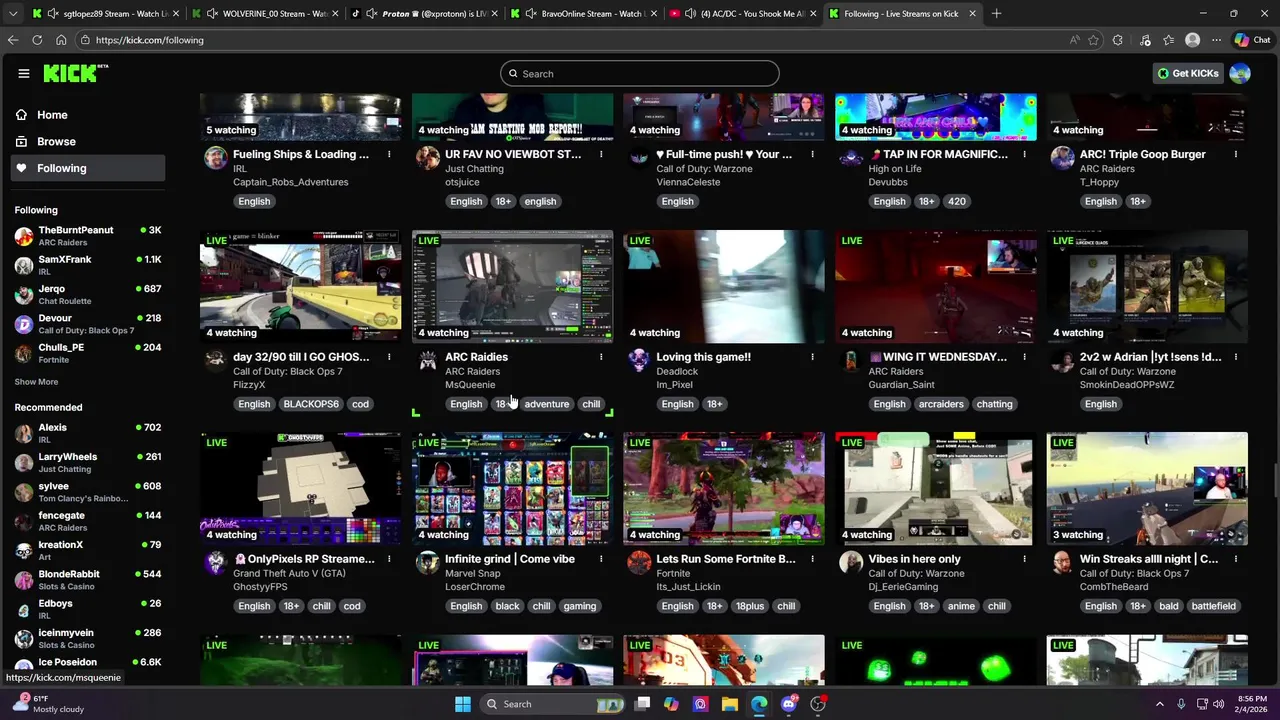Open Im_Pixel Deadlock stream thumbnail
Viewport: 1280px width, 720px height.
pyautogui.click(x=724, y=286)
